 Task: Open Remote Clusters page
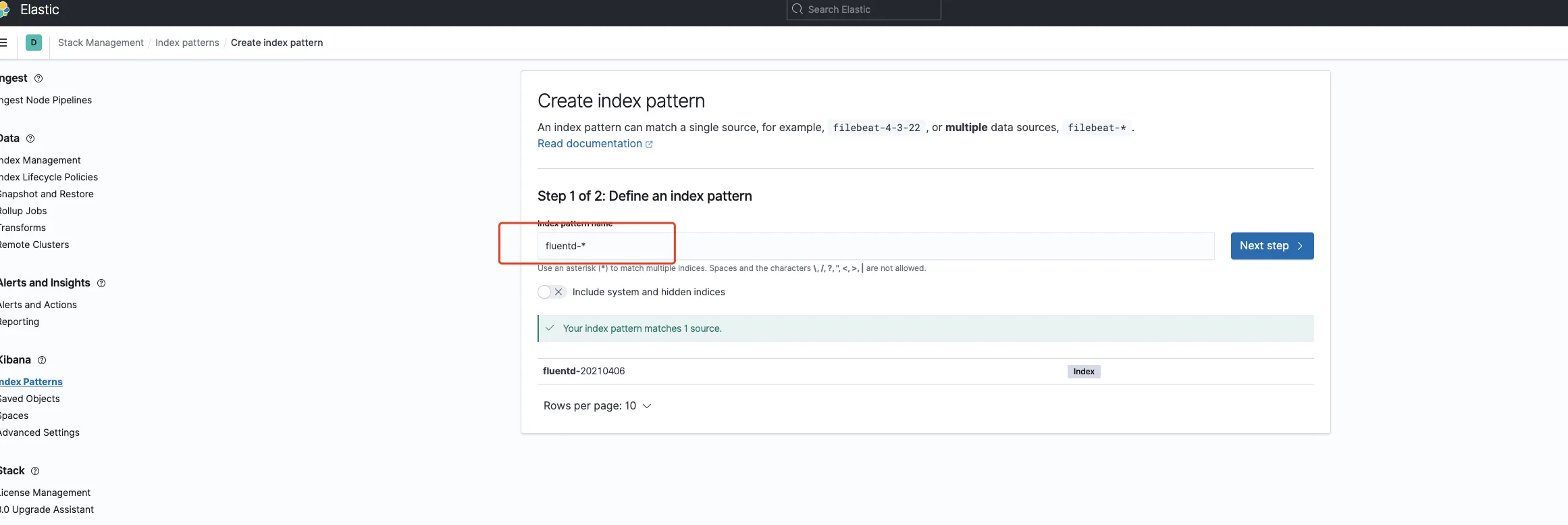click(x=34, y=245)
